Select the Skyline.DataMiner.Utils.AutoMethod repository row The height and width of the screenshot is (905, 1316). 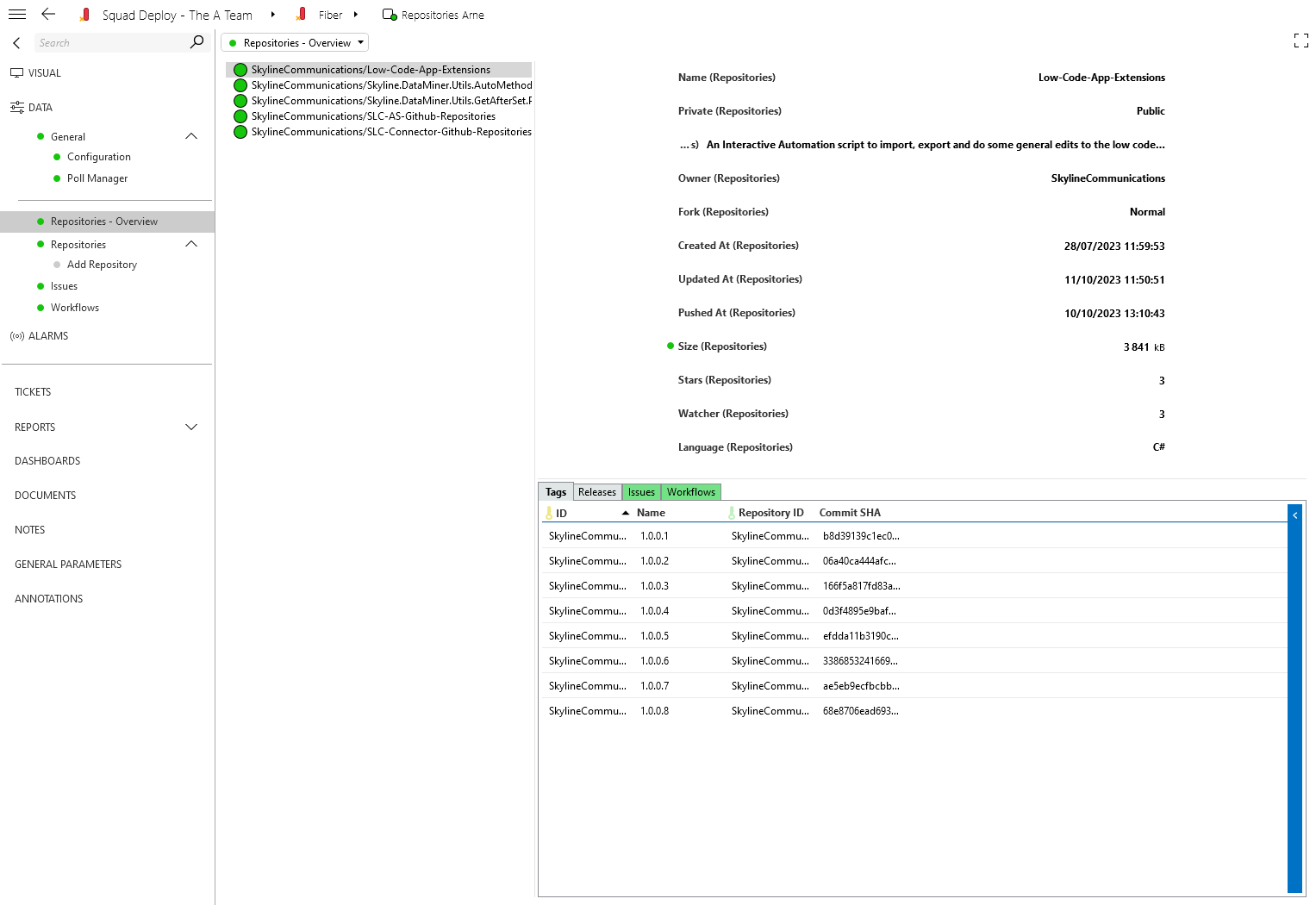click(379, 85)
